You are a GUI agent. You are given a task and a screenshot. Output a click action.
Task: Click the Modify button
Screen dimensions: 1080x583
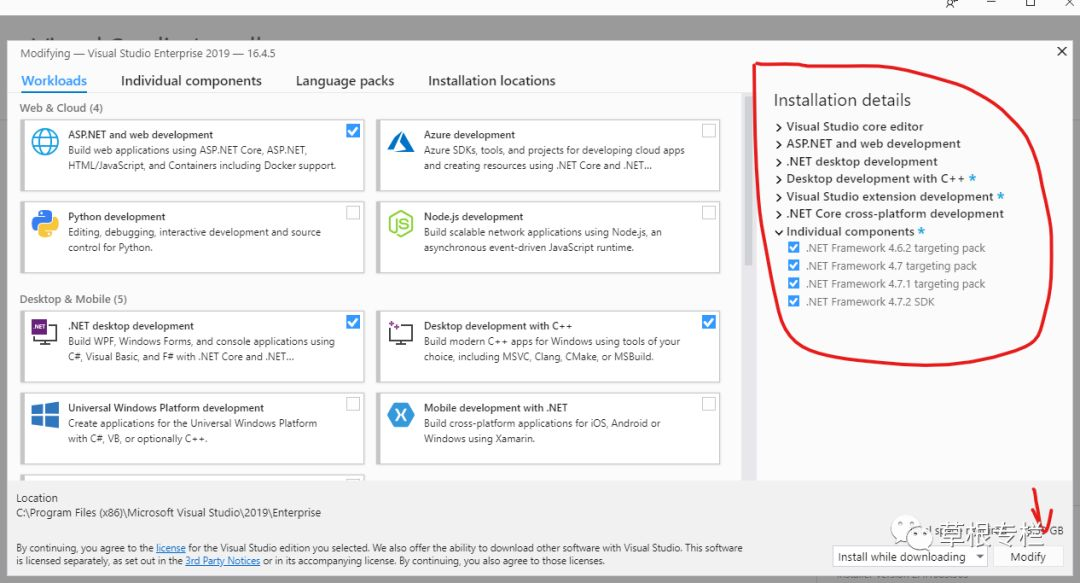pyautogui.click(x=1028, y=557)
